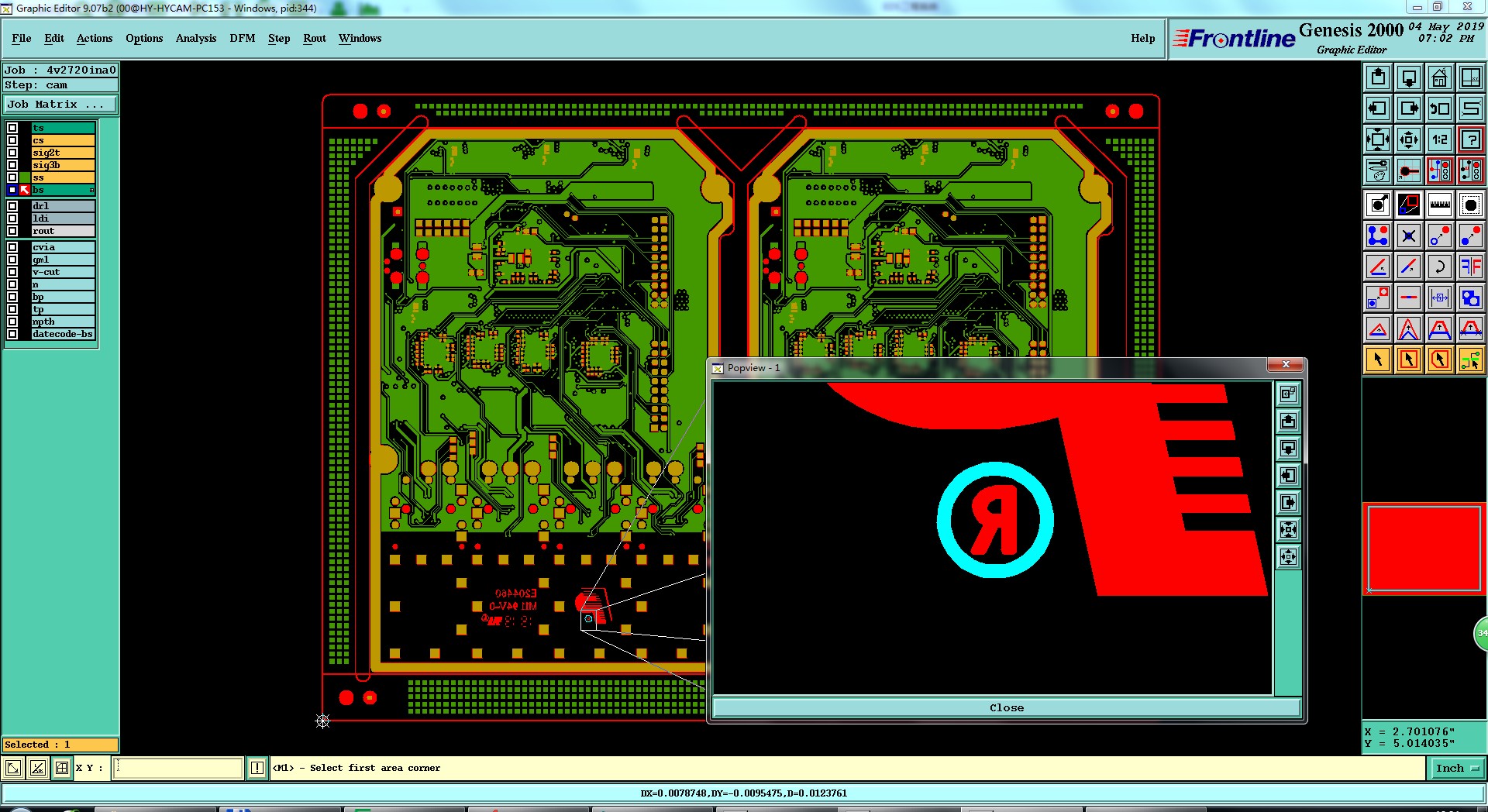Select the ldi layer name

63,218
